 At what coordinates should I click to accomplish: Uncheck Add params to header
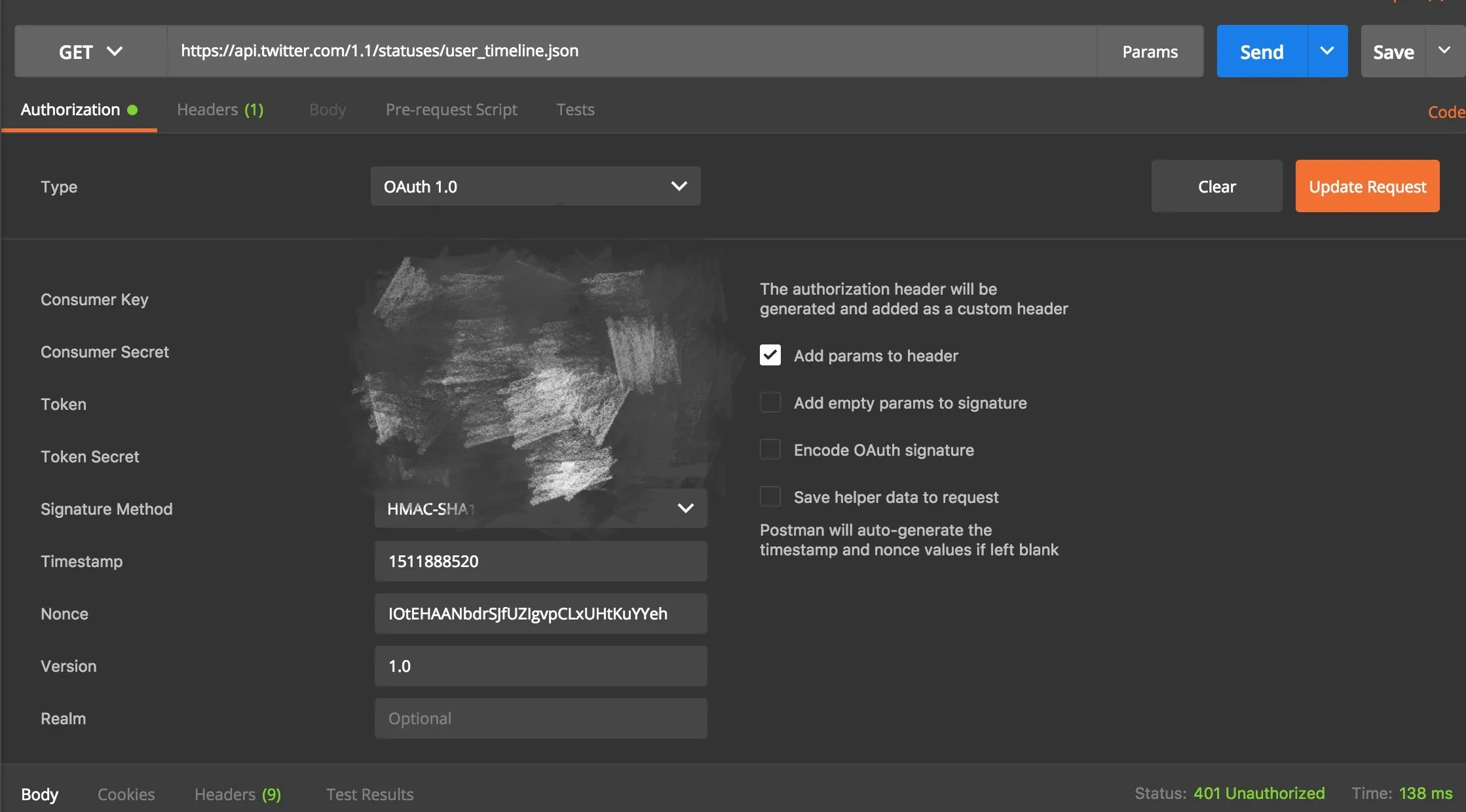tap(770, 356)
